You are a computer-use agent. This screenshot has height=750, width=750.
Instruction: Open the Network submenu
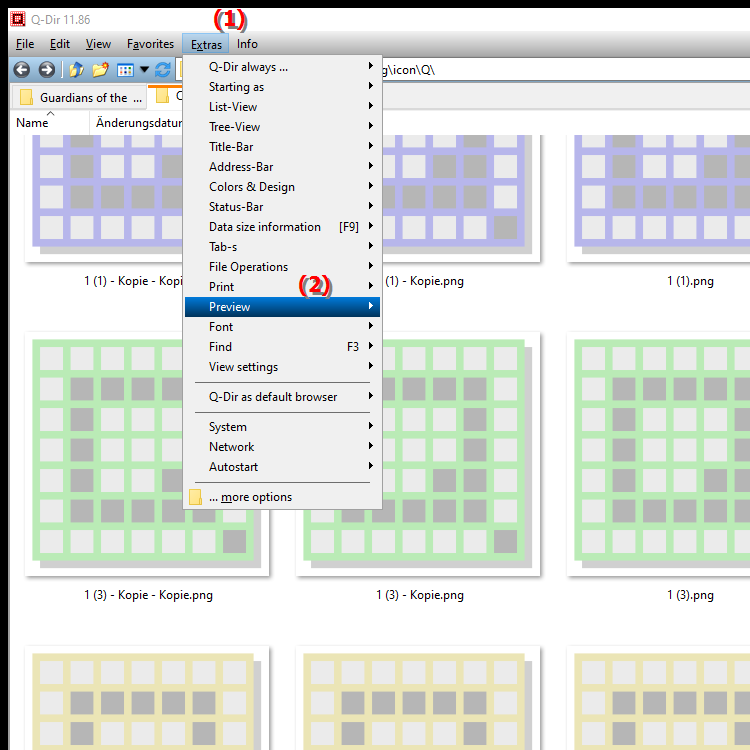(x=282, y=447)
